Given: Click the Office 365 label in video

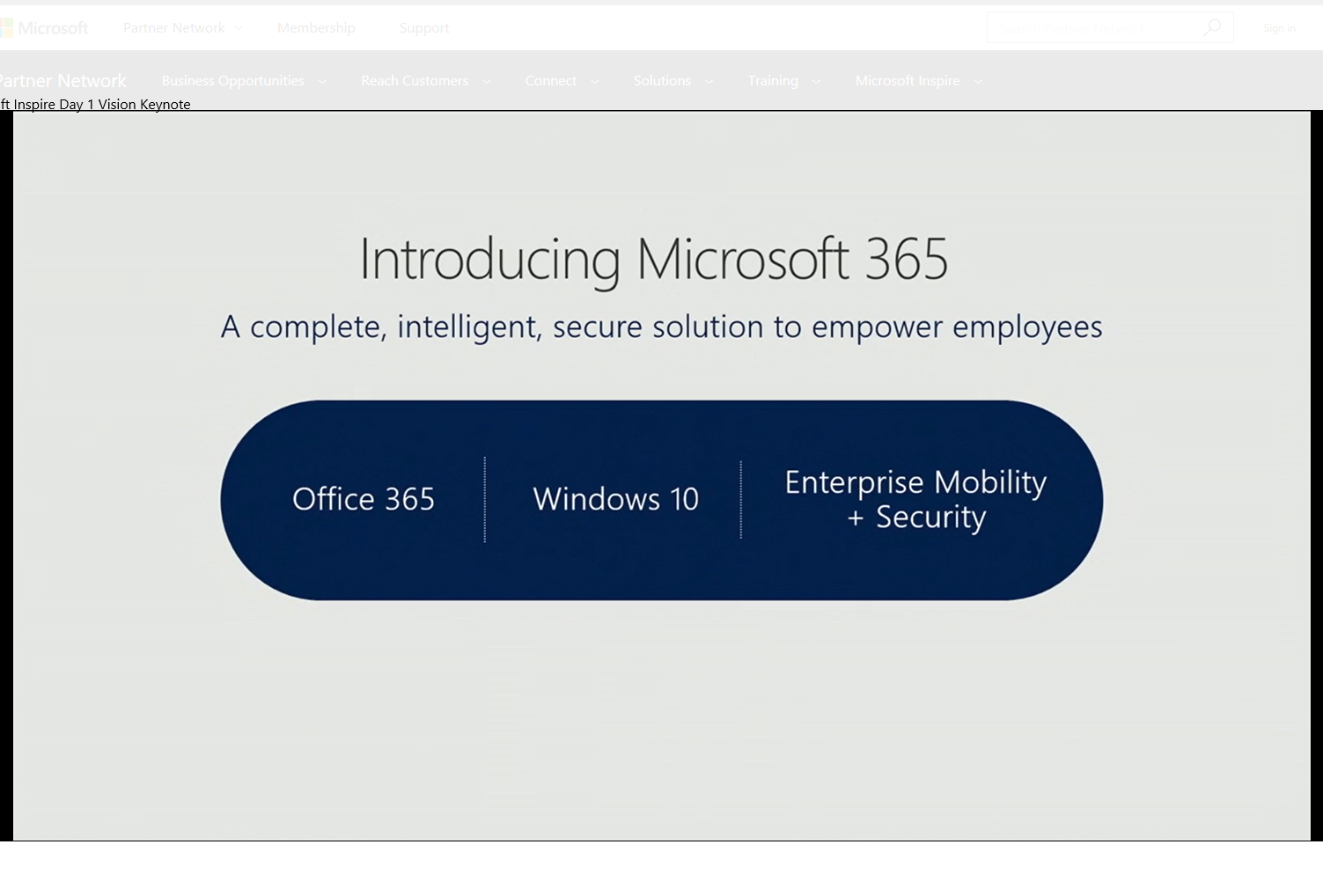Looking at the screenshot, I should 364,499.
